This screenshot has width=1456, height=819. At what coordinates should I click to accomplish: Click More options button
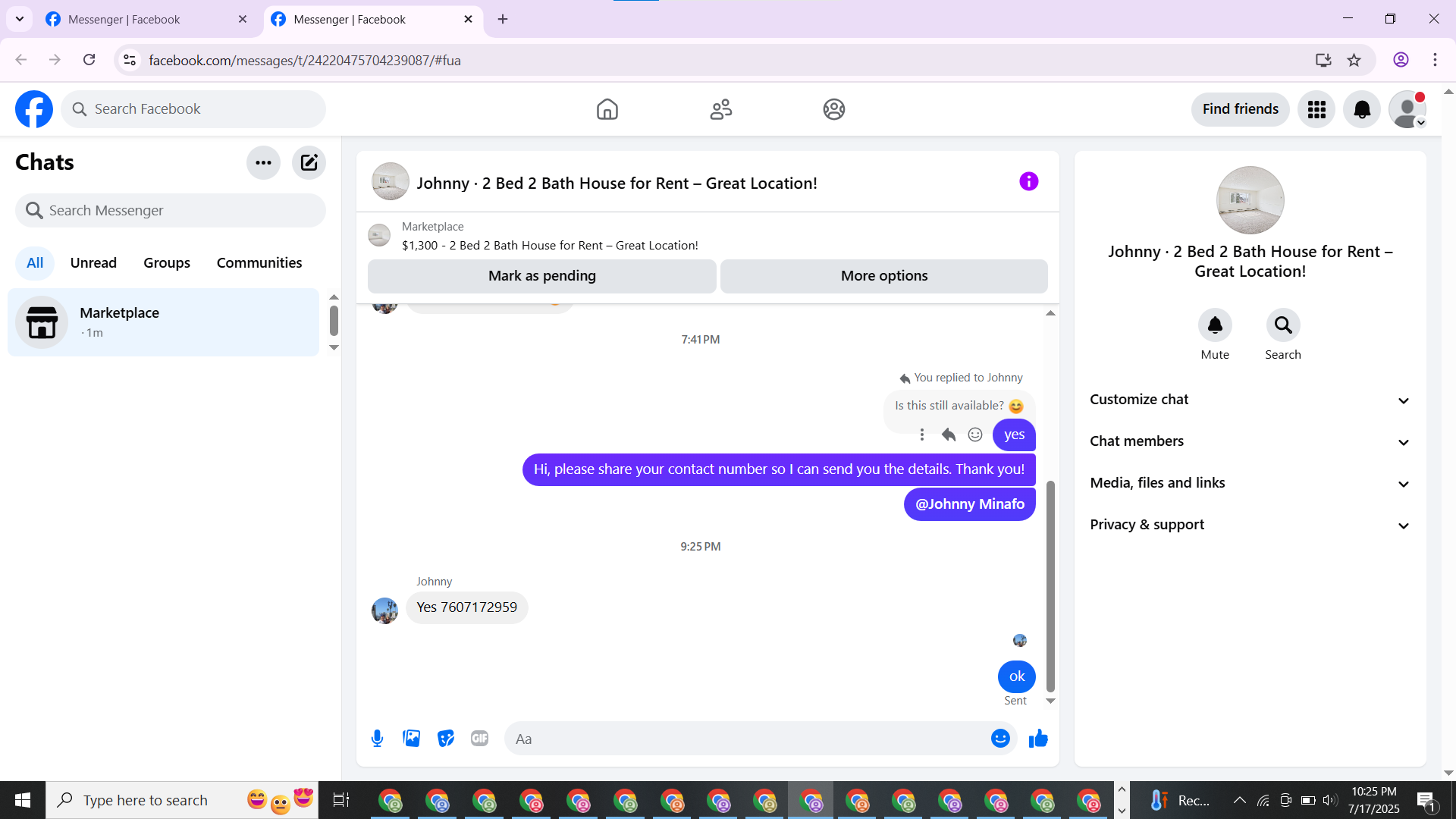tap(884, 276)
